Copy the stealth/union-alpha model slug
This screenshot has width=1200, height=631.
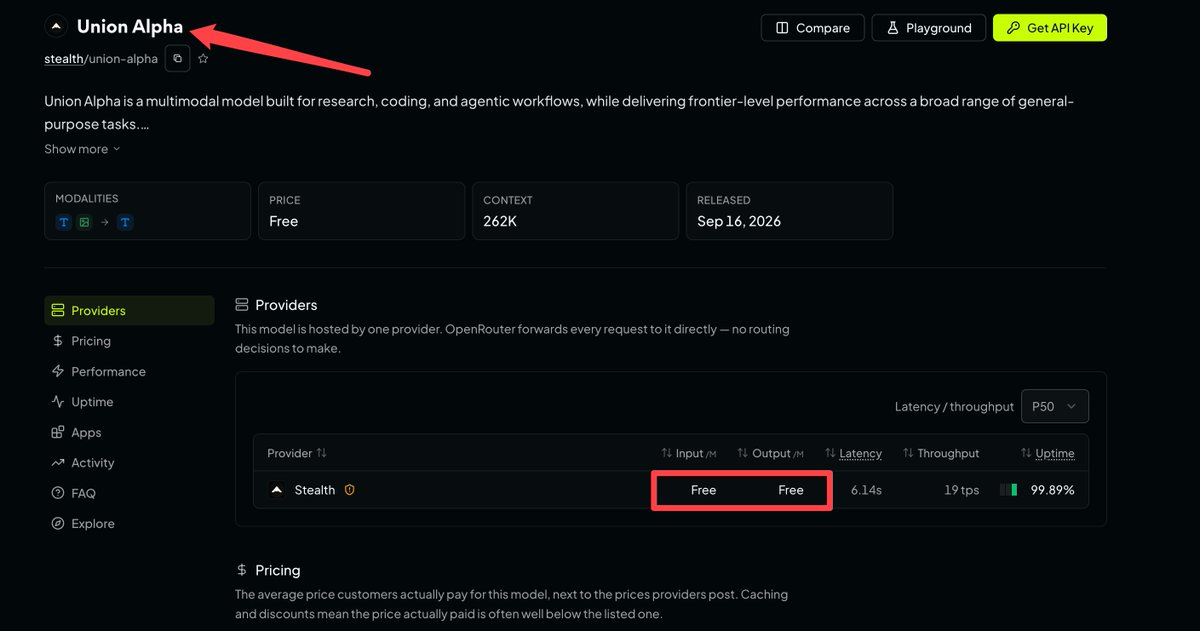(177, 59)
